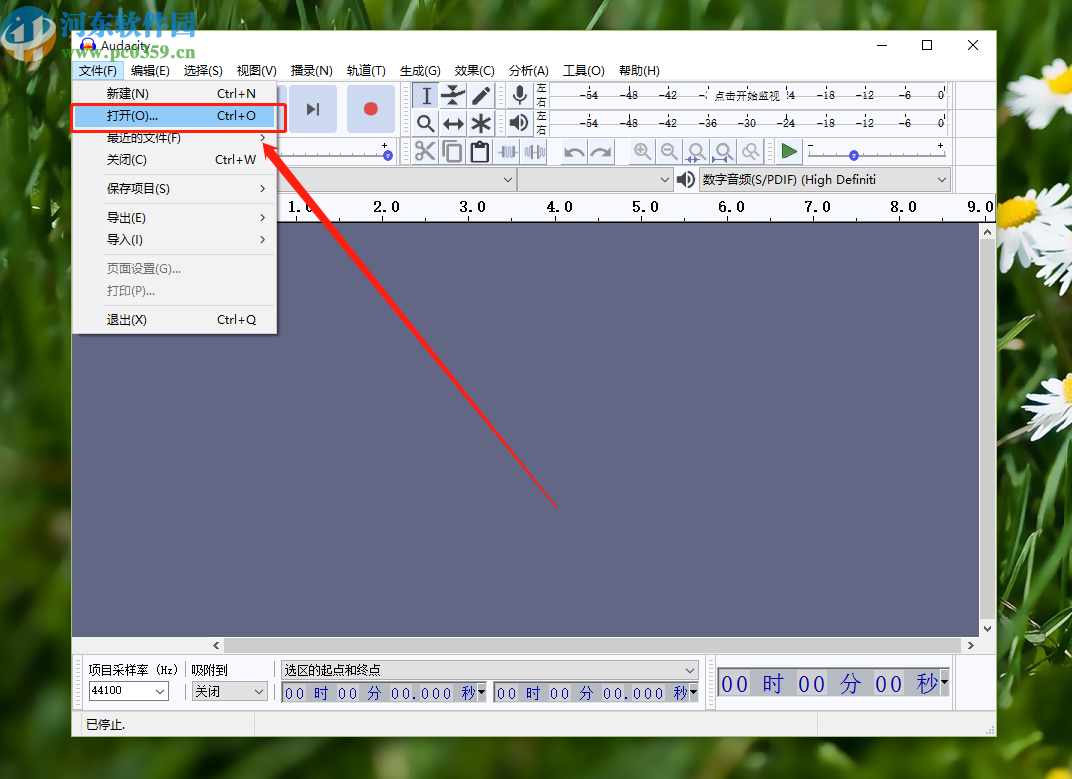Open the 播录(N) menu
Image resolution: width=1072 pixels, height=779 pixels.
(x=312, y=70)
